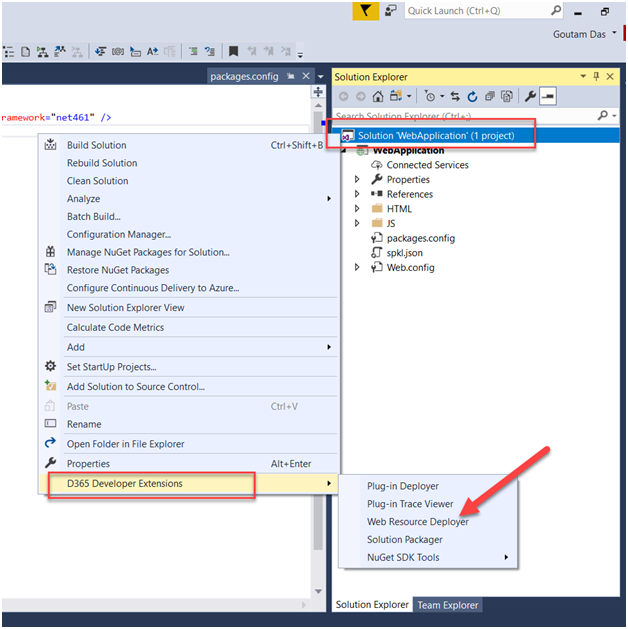Click the Solution Explorer Properties wrench icon
Image resolution: width=628 pixels, height=629 pixels.
click(530, 96)
